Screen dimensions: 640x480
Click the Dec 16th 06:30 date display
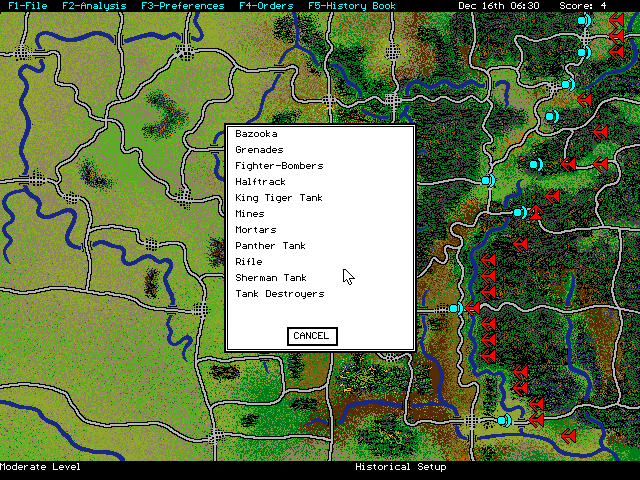(x=498, y=6)
